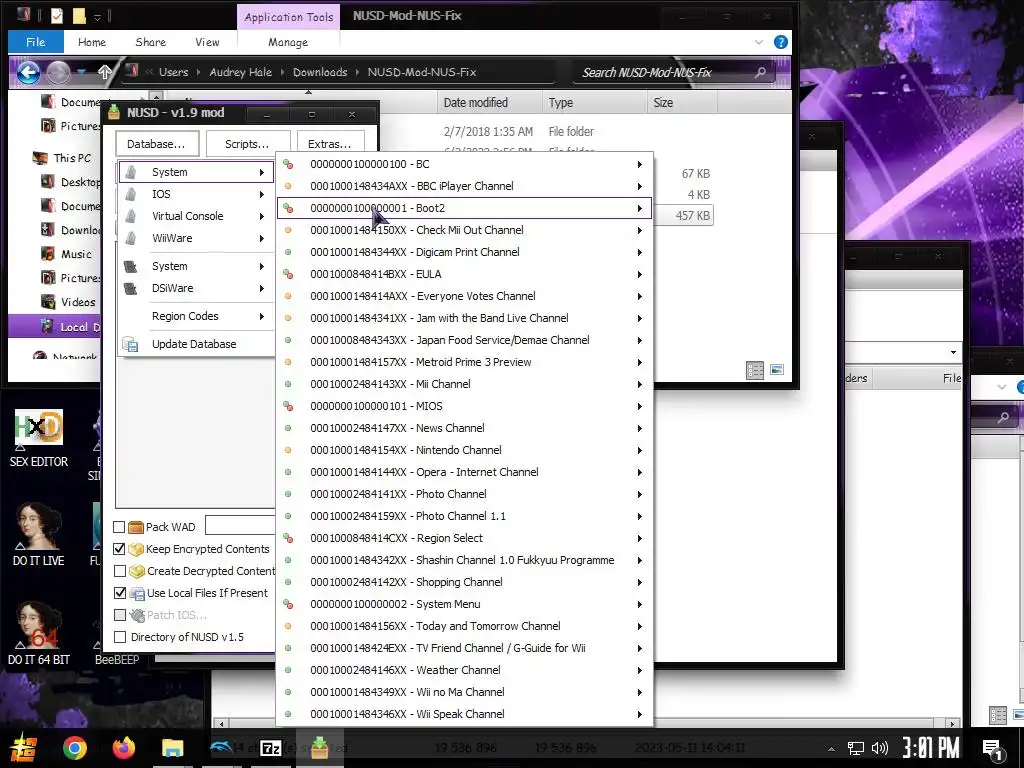Launch Firefox from taskbar
The width and height of the screenshot is (1024, 768).
pos(123,748)
